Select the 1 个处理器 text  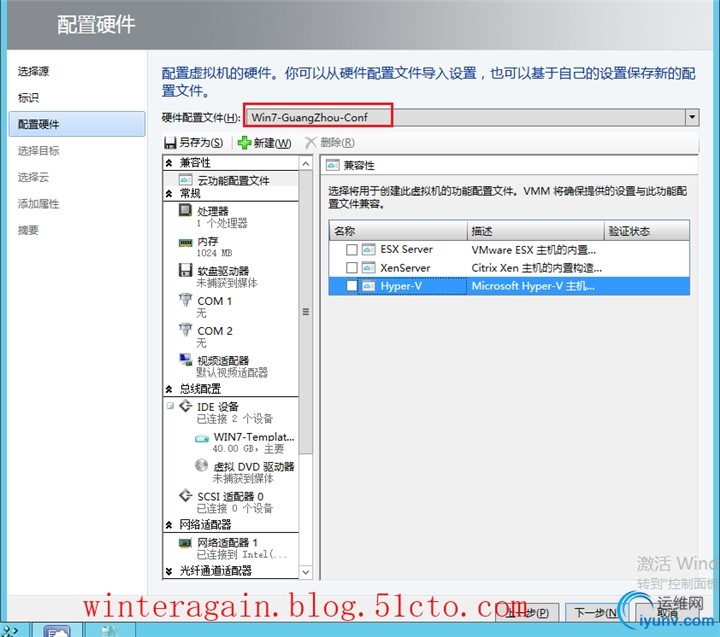[x=222, y=223]
